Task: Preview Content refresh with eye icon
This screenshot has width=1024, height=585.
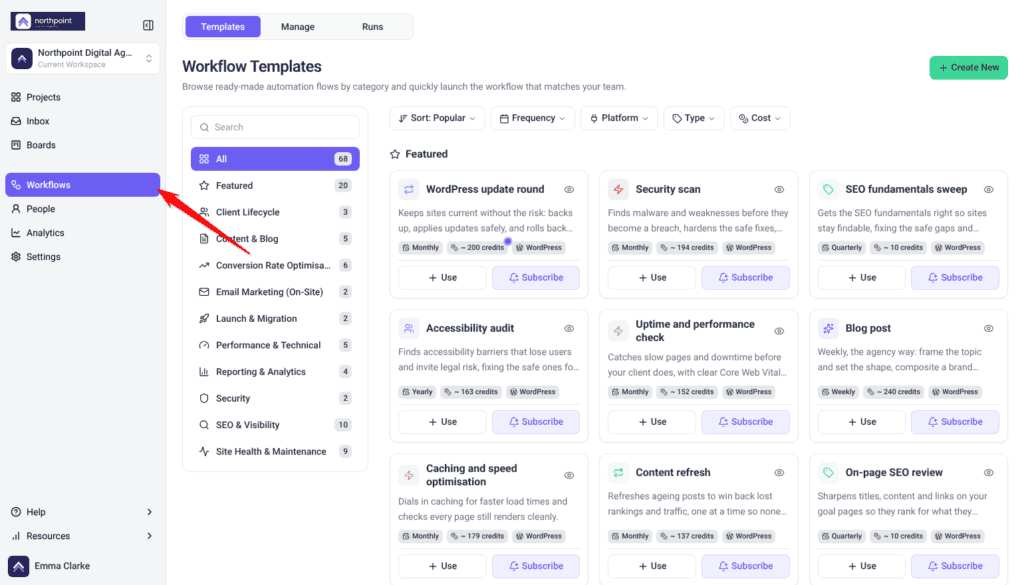Action: click(x=779, y=473)
